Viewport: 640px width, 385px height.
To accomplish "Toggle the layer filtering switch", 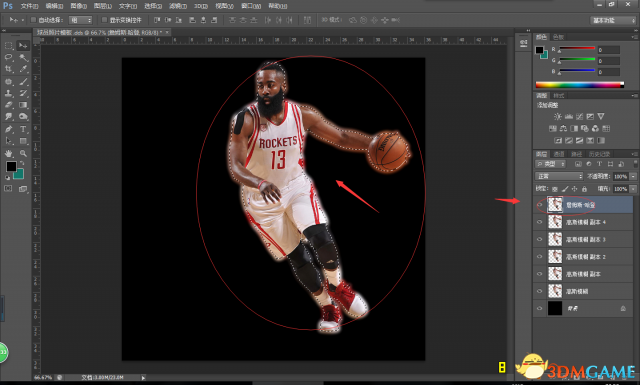I will (x=635, y=164).
